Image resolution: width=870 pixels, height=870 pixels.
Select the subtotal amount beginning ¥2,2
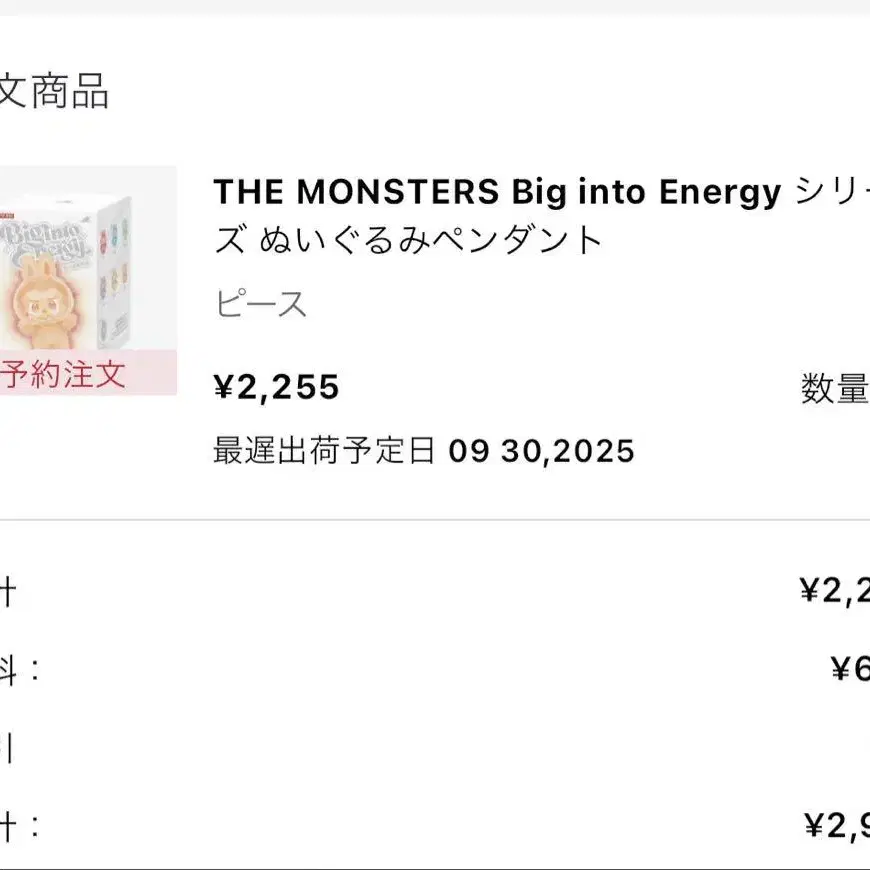click(834, 590)
